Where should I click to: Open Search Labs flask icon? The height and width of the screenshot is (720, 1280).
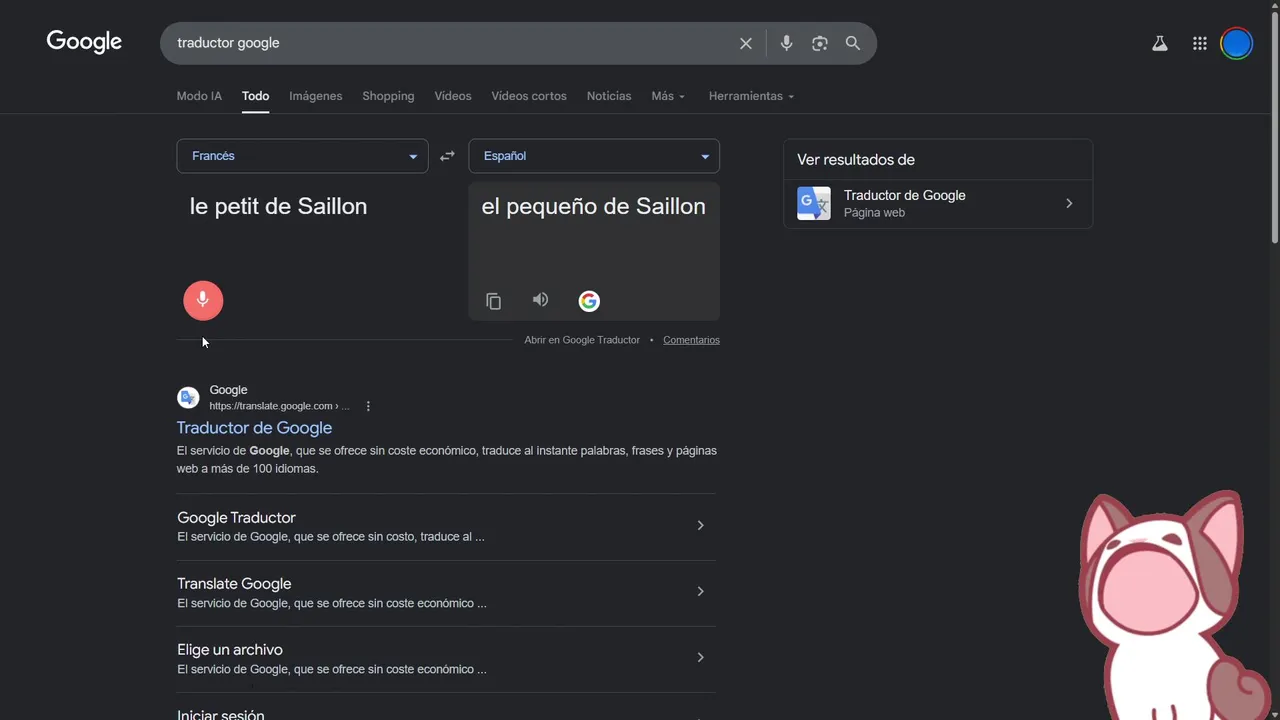click(1160, 43)
